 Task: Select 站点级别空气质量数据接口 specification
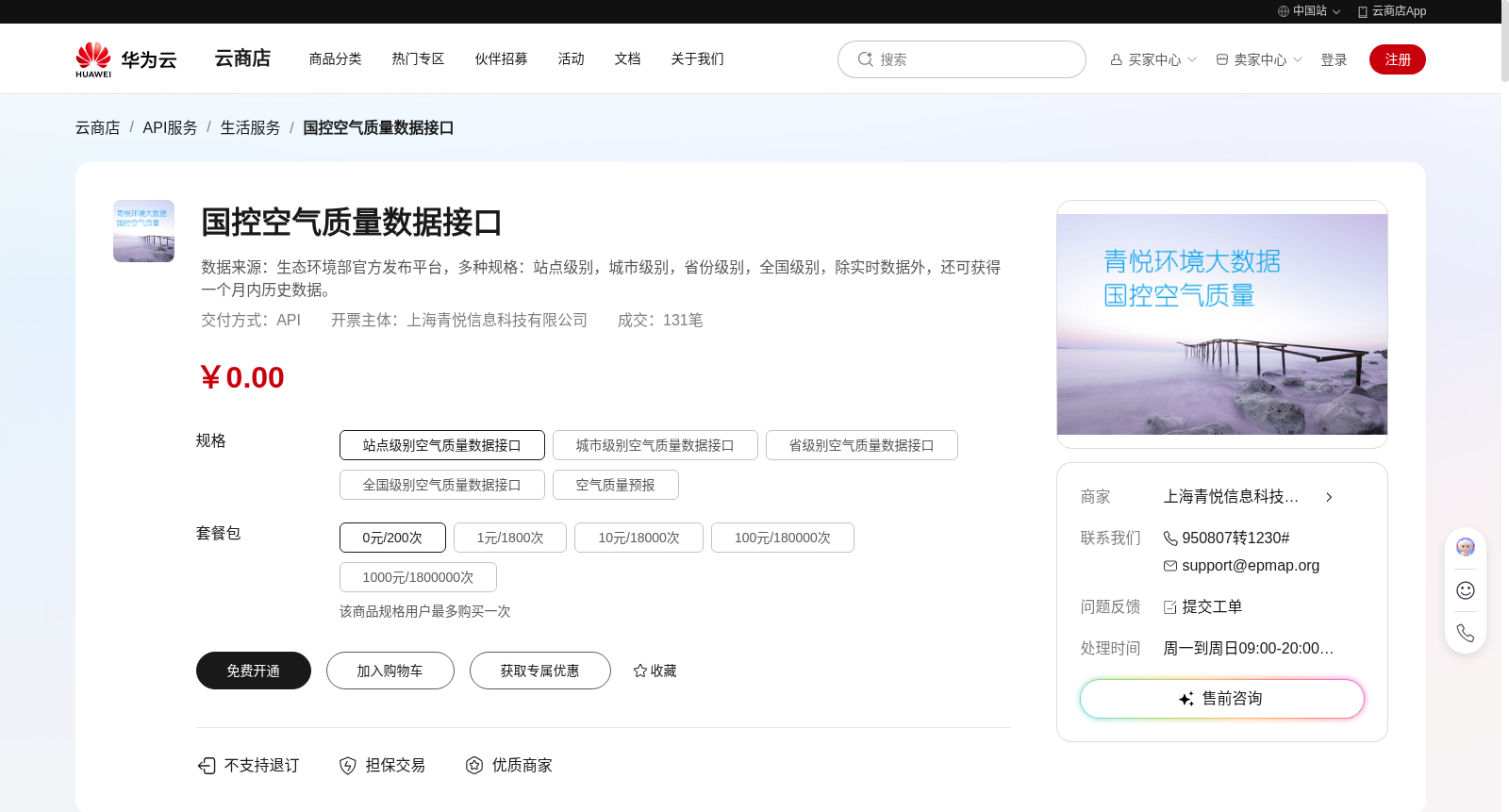pos(442,445)
